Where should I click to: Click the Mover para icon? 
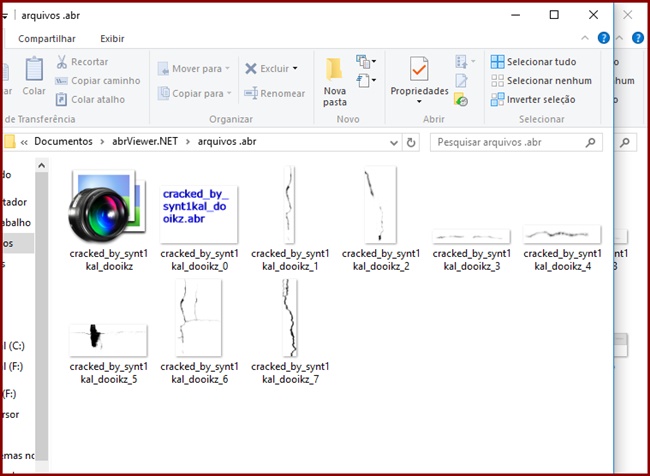163,68
